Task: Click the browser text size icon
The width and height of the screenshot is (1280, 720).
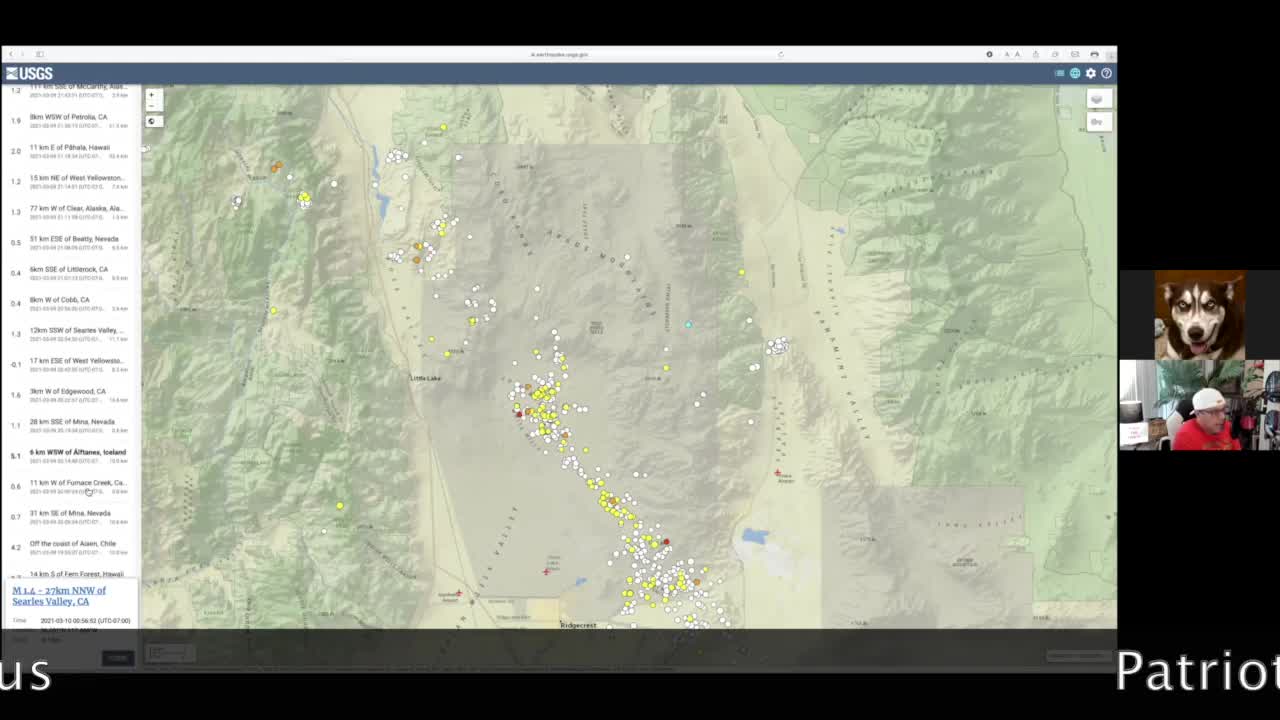Action: click(x=1011, y=54)
